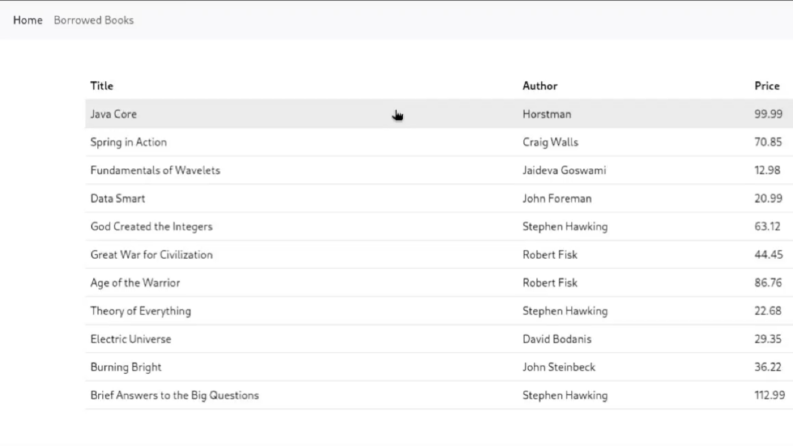Viewport: 793px width, 446px height.
Task: Click Stephen Hawking in God Created row
Action: (565, 227)
